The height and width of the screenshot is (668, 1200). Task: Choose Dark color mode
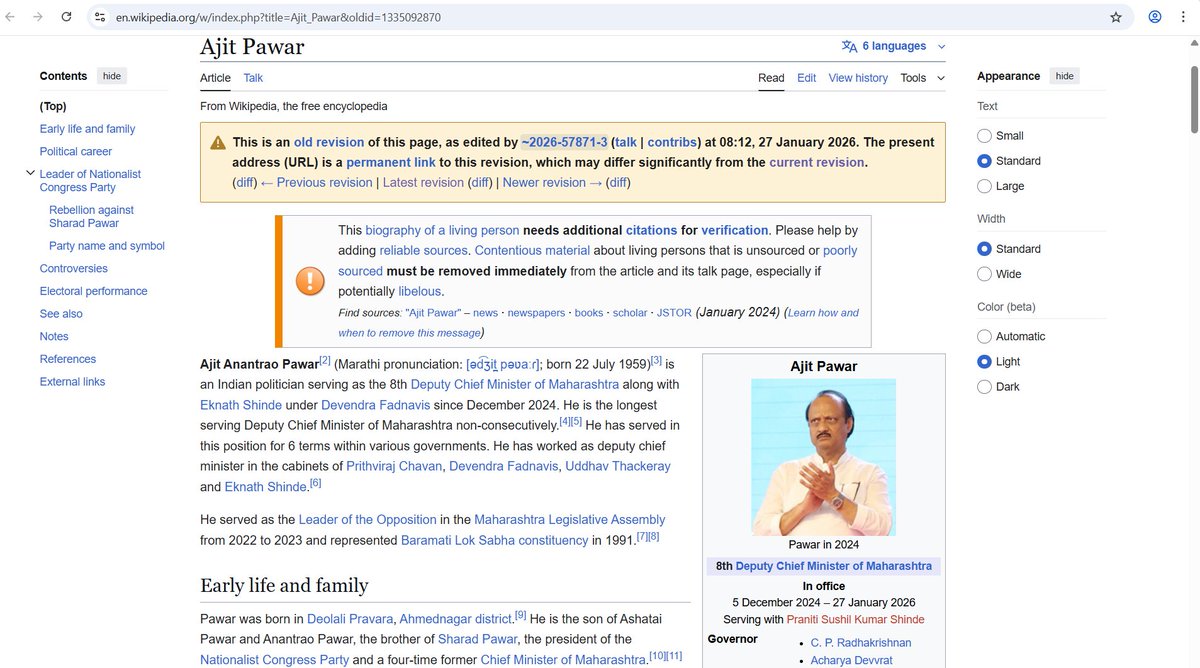coord(984,387)
